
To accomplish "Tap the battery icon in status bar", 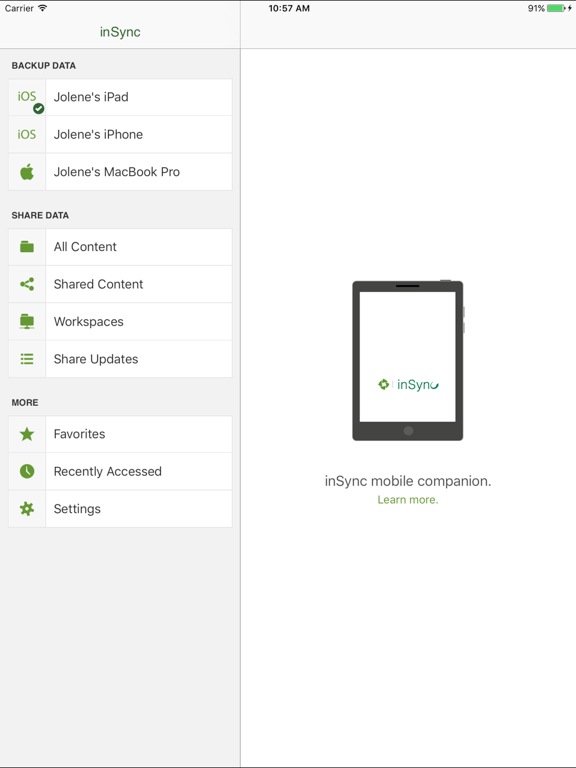I will click(556, 8).
